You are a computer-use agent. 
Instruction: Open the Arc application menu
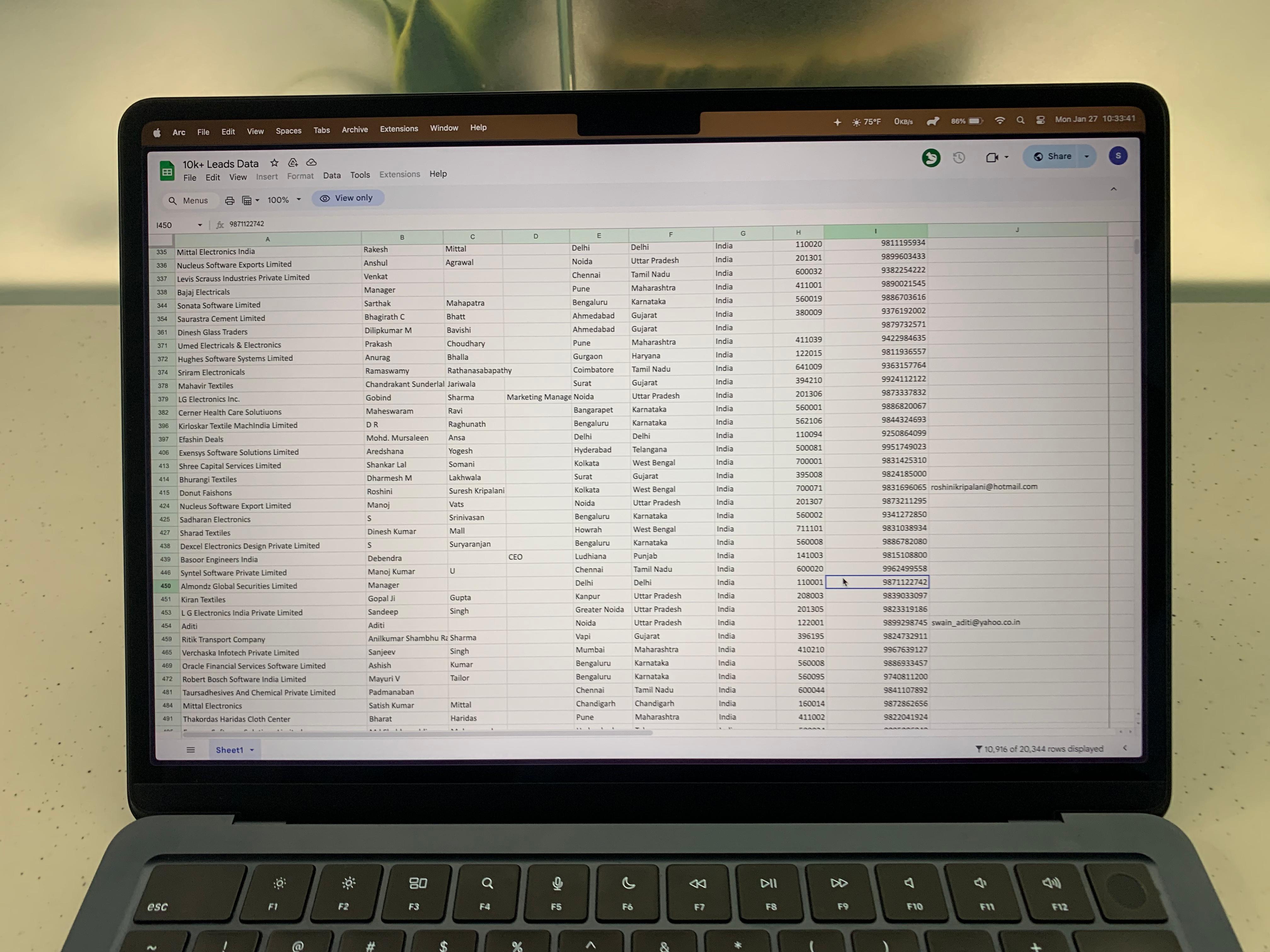coord(179,132)
